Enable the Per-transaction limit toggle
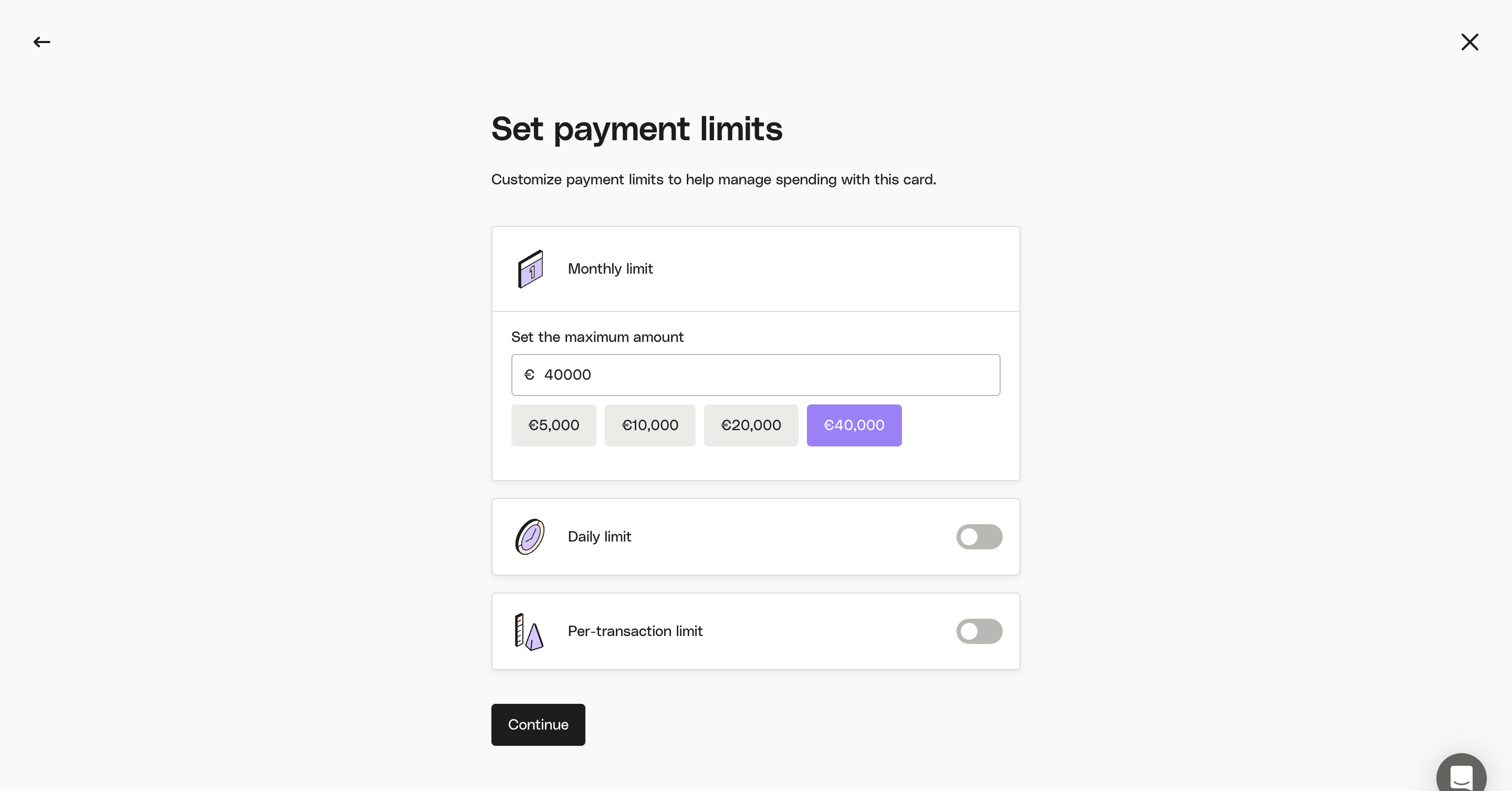The image size is (1512, 791). (x=979, y=631)
